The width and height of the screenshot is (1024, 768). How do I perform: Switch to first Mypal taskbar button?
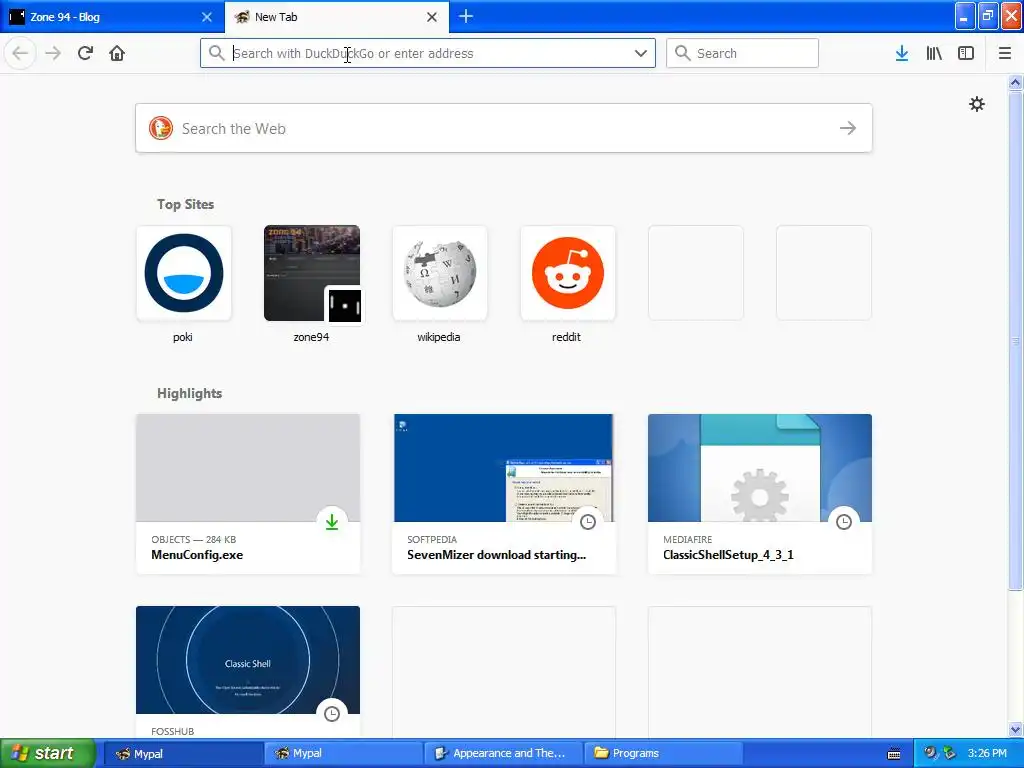[184, 754]
